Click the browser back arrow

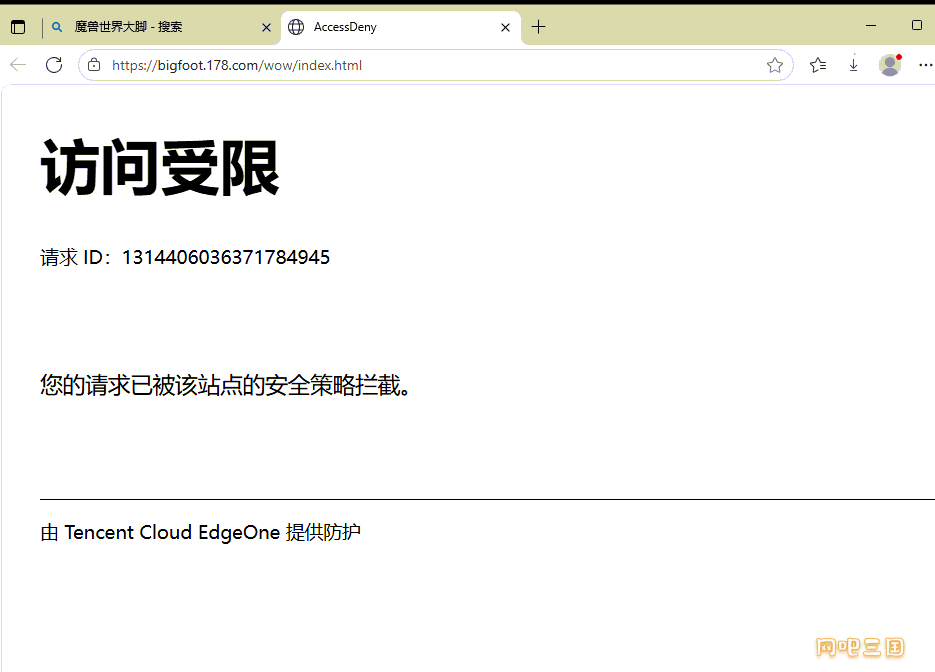[x=18, y=65]
